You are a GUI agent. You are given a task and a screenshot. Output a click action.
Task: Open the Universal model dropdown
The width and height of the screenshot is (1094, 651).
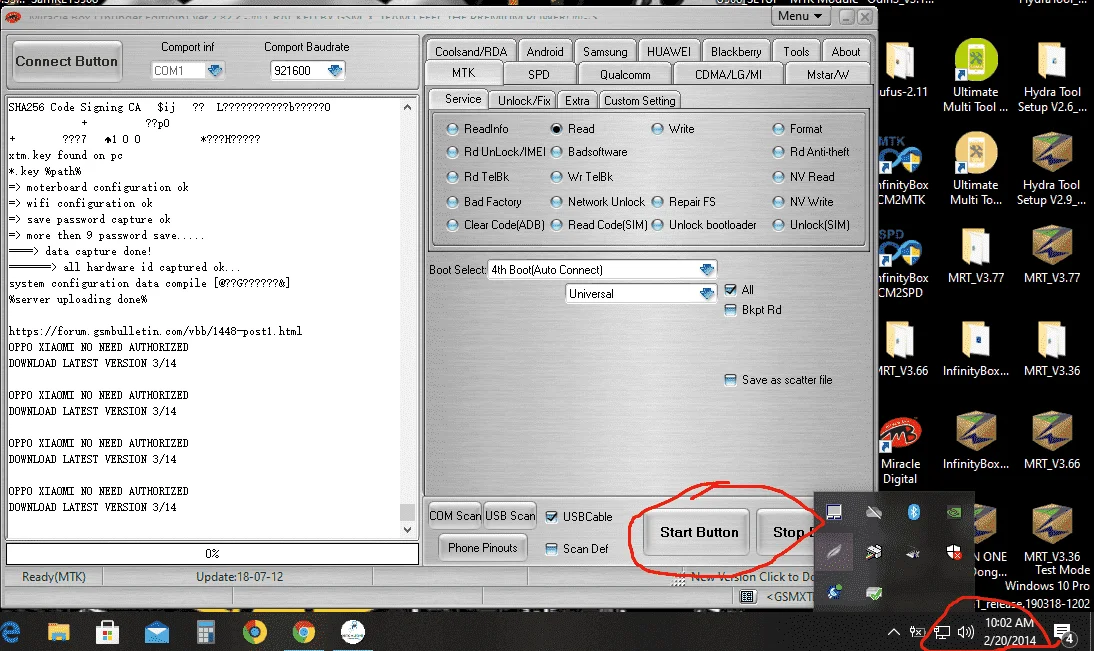click(707, 294)
